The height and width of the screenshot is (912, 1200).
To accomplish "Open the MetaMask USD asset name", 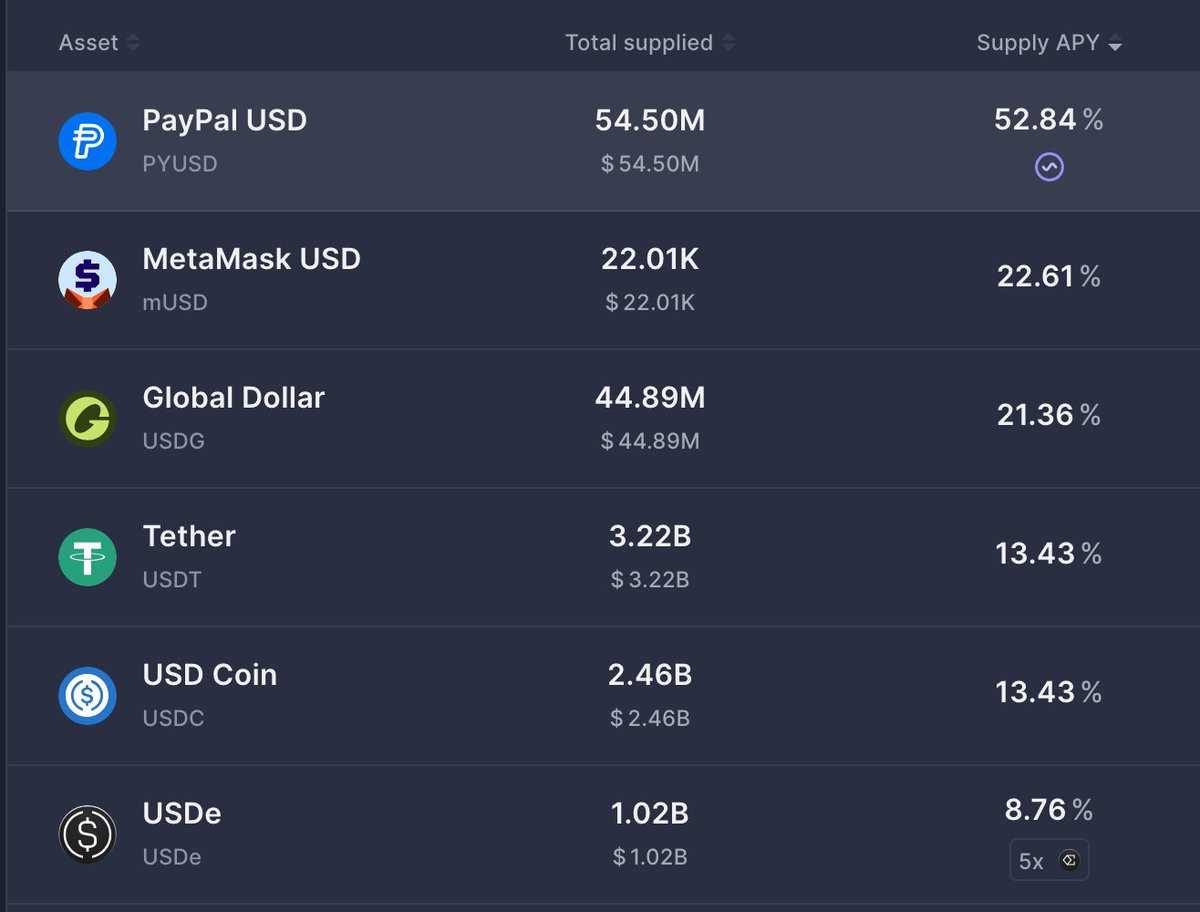I will pyautogui.click(x=252, y=259).
